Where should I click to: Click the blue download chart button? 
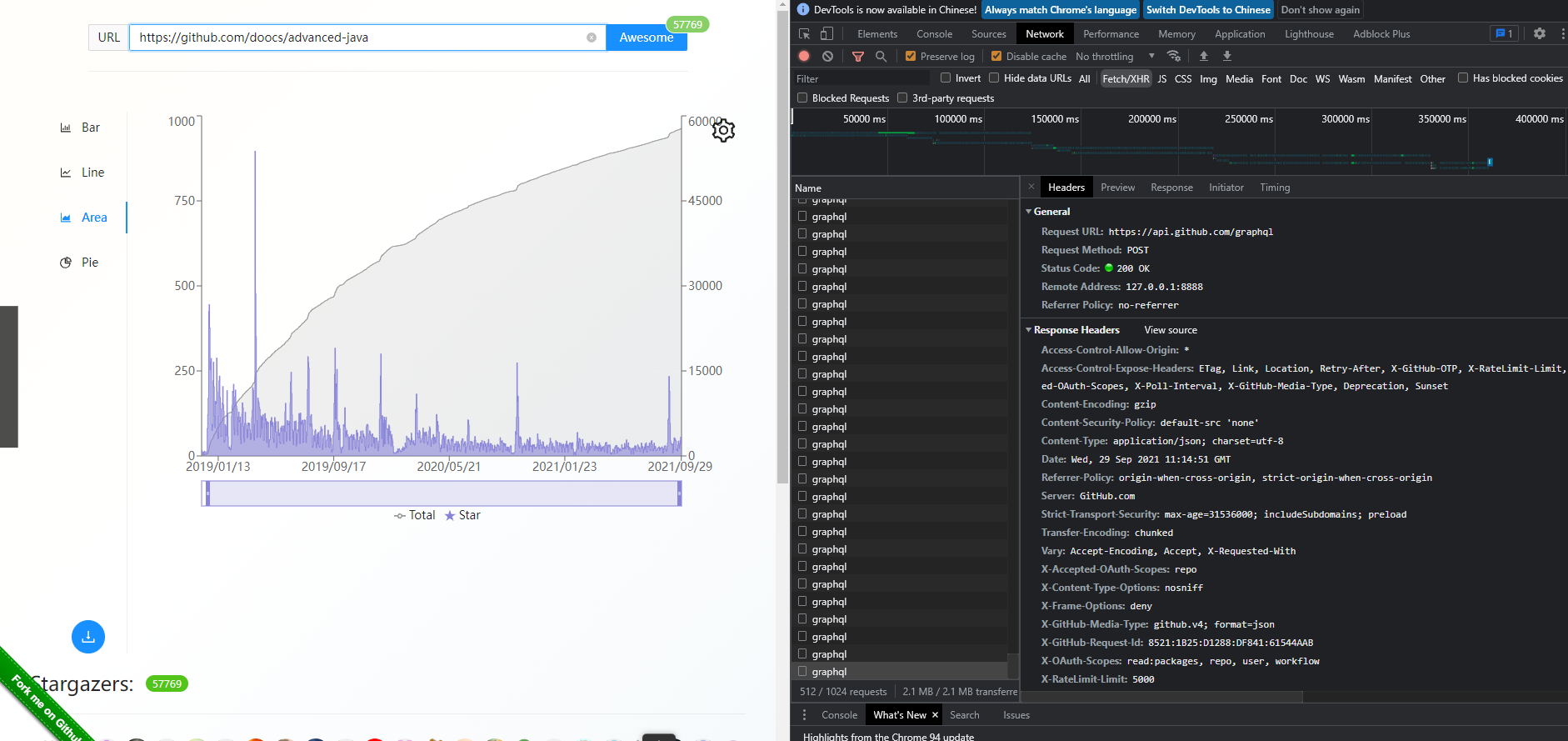(x=88, y=637)
